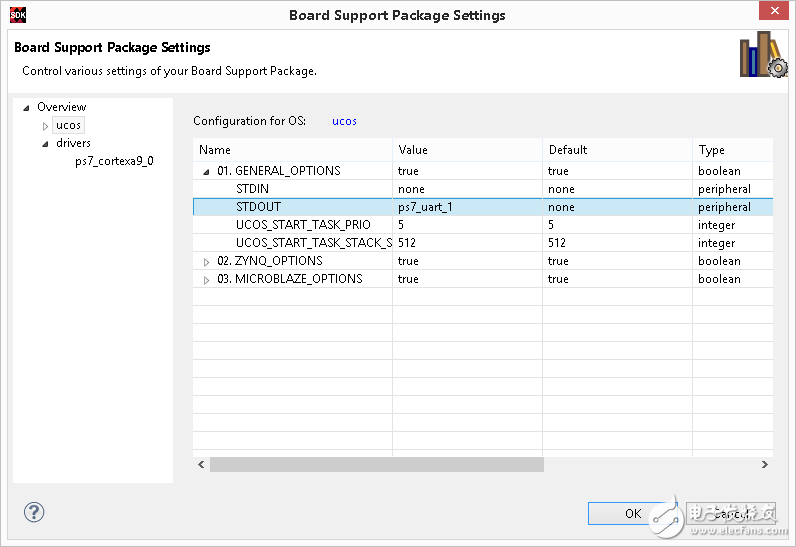The width and height of the screenshot is (796, 547).
Task: Click the horizontal scrollbar right arrow
Action: (x=765, y=465)
